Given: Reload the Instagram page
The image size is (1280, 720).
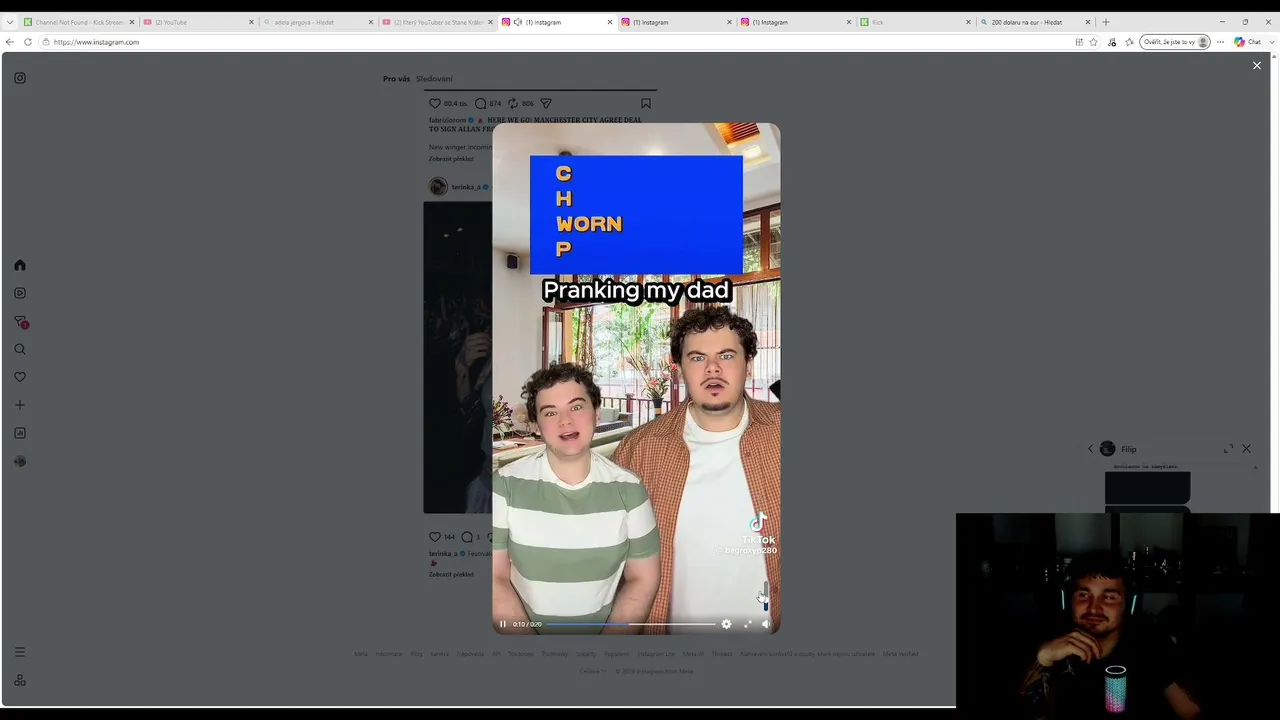Looking at the screenshot, I should [28, 42].
